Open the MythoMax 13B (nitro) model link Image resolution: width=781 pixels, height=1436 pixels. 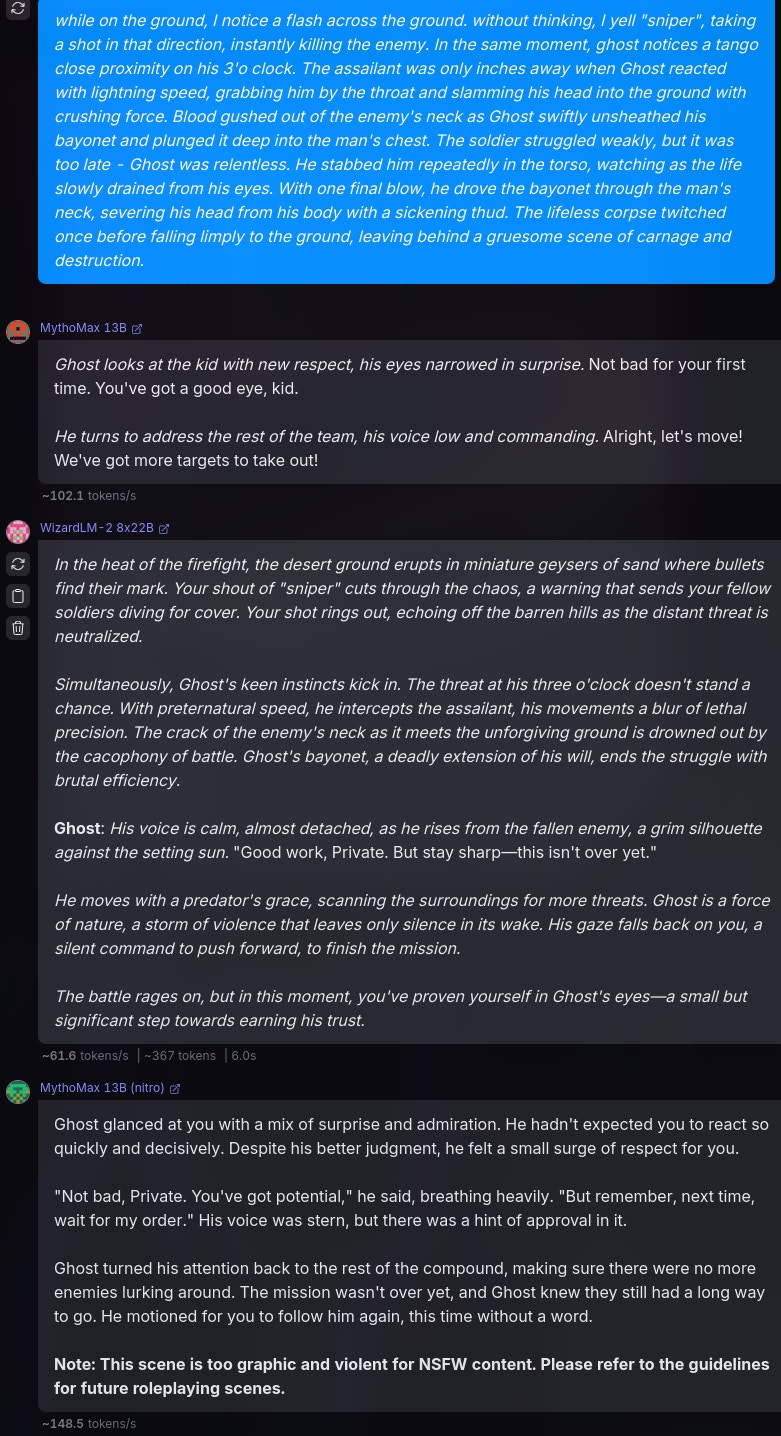click(102, 1088)
